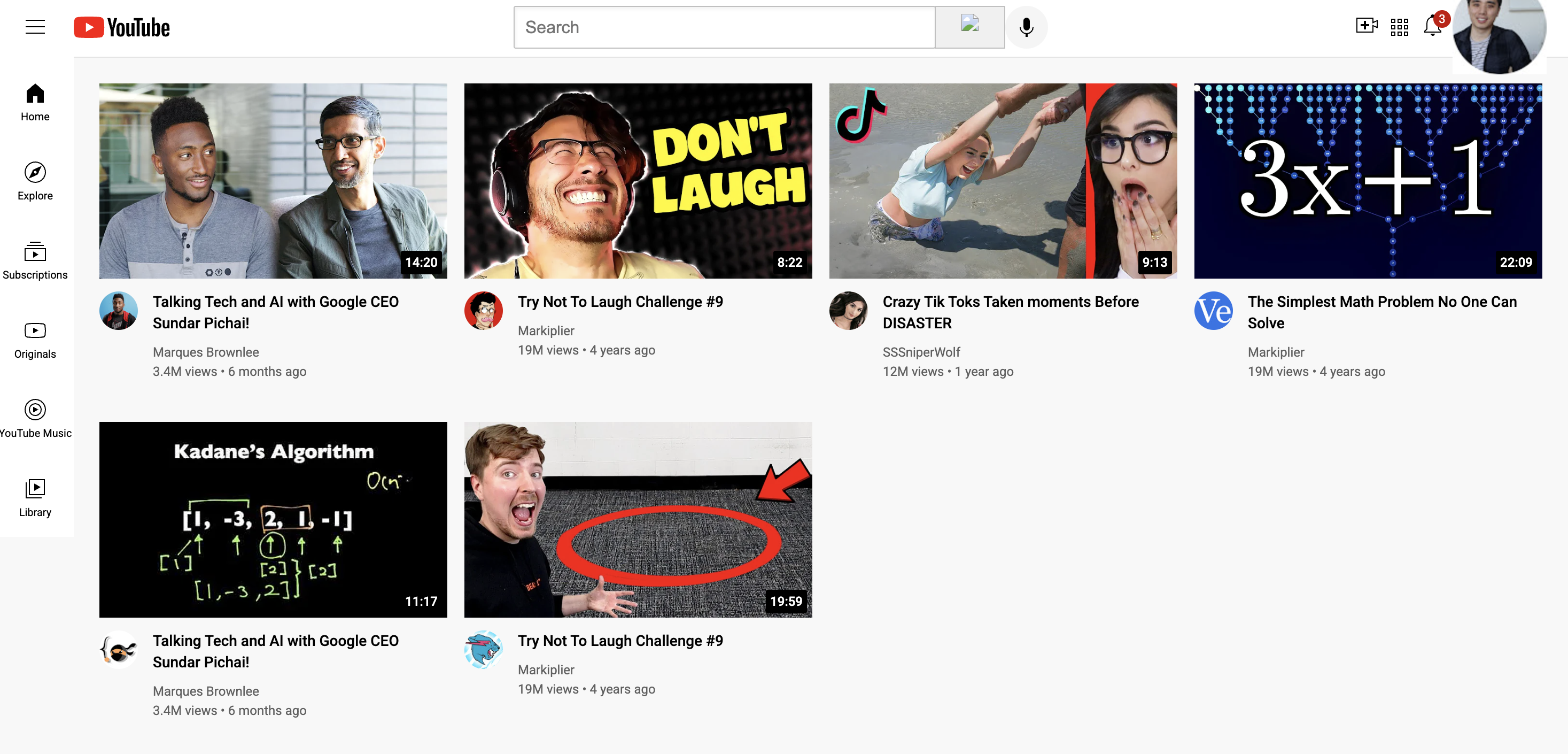Open Explore in sidebar
The image size is (1568, 754).
tap(35, 181)
